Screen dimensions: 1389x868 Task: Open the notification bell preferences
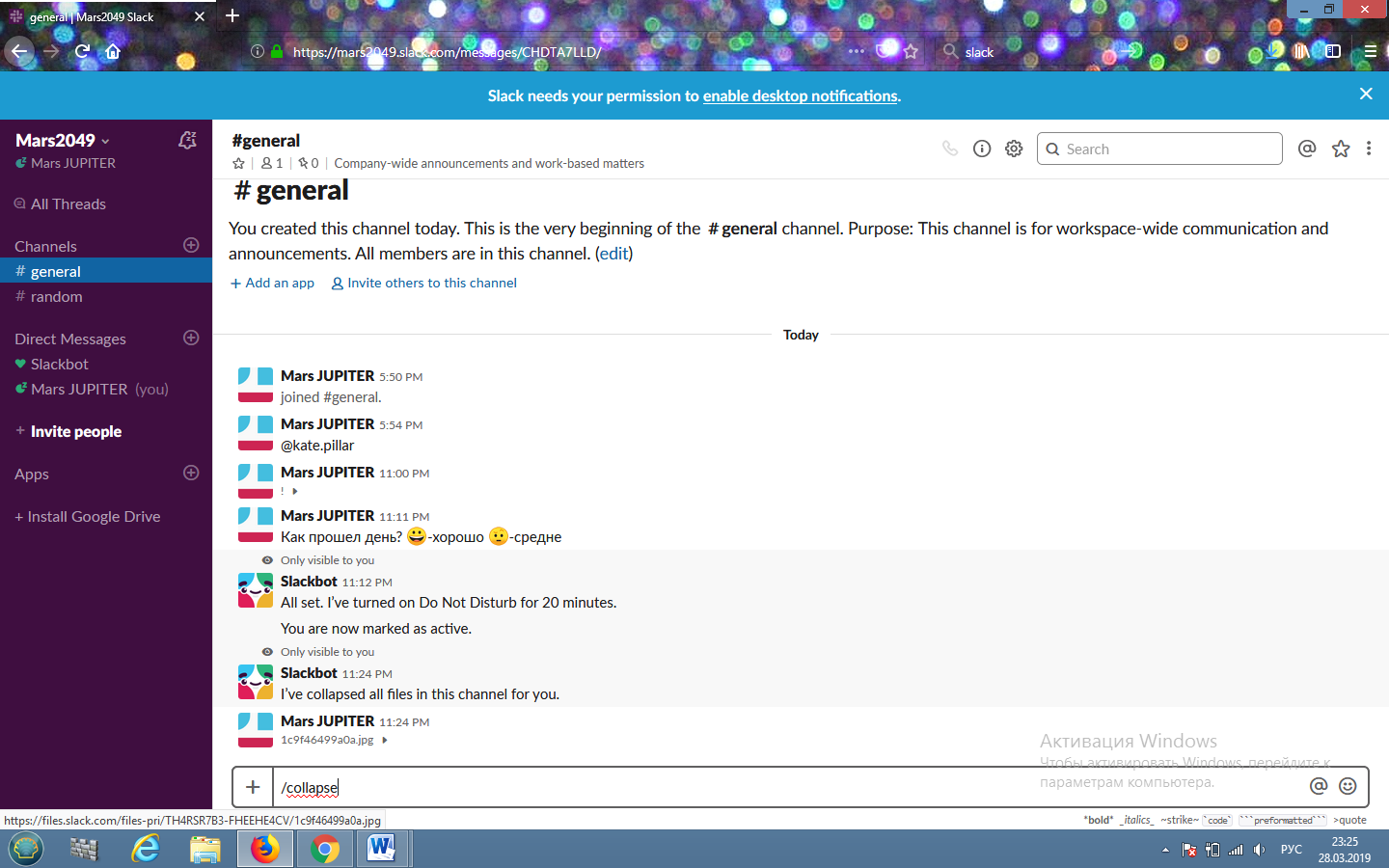(x=188, y=141)
